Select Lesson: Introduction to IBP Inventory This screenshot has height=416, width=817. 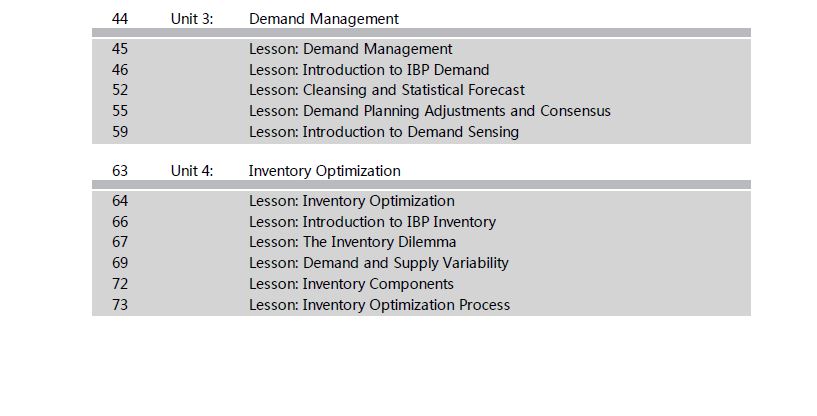coord(372,222)
